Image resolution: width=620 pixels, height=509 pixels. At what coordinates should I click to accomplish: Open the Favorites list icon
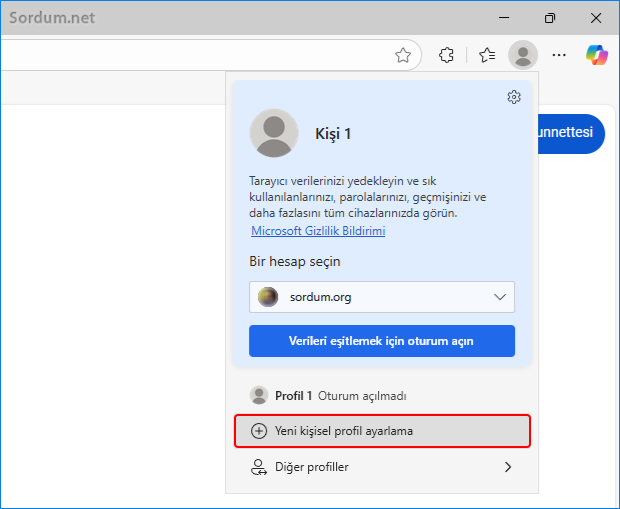[487, 55]
